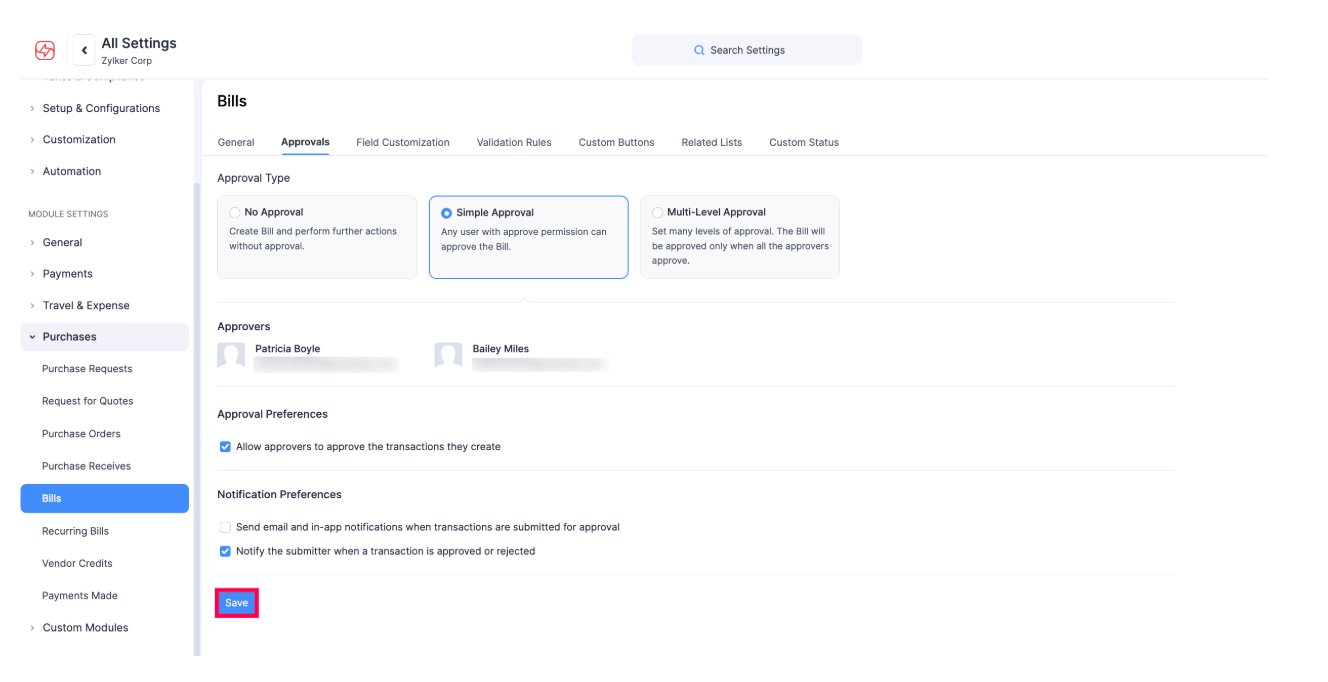Click Patricia Boyle's avatar icon

[231, 356]
